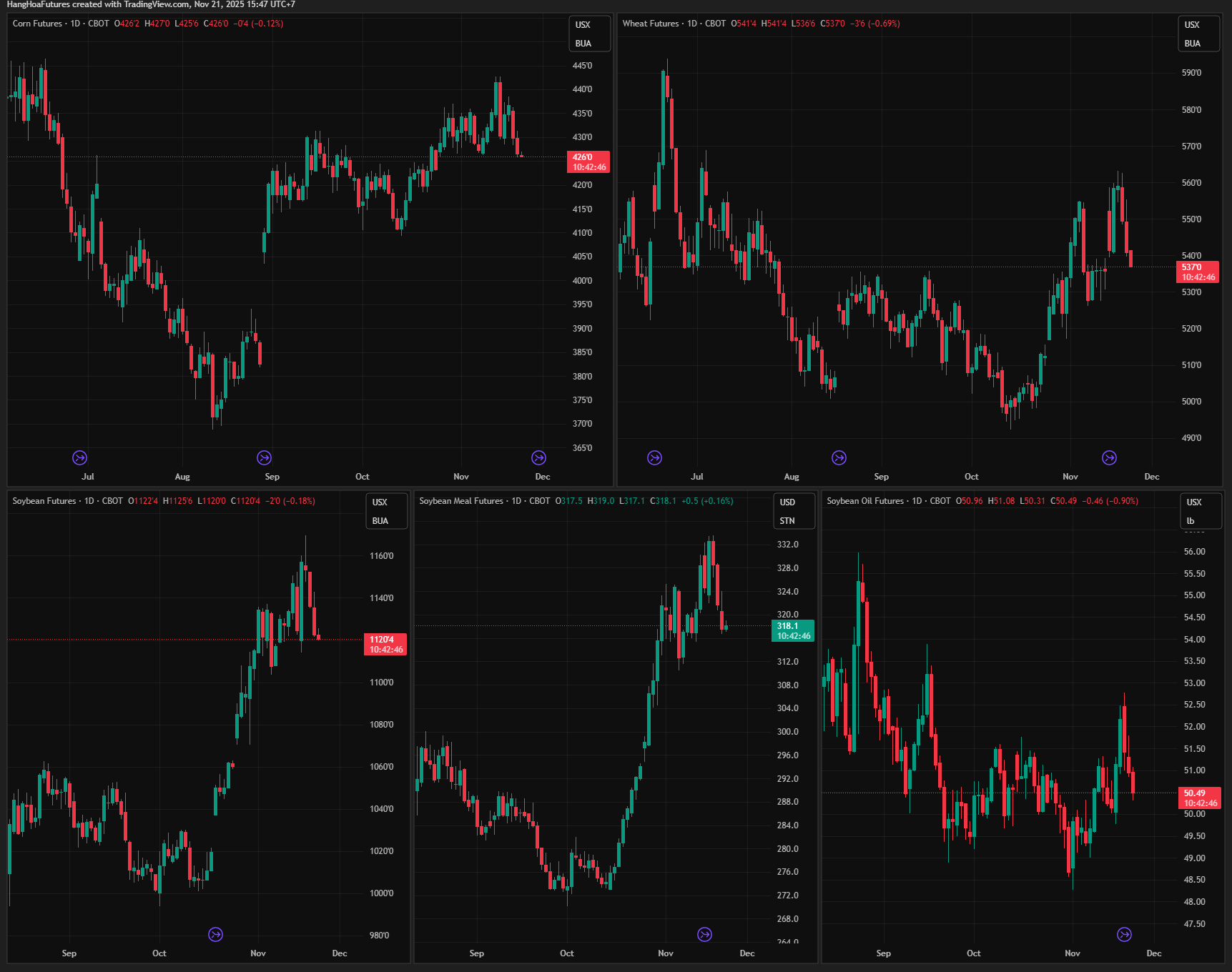Open the USD currency selector on Soybean Meal chart
The image size is (1232, 972).
click(787, 502)
